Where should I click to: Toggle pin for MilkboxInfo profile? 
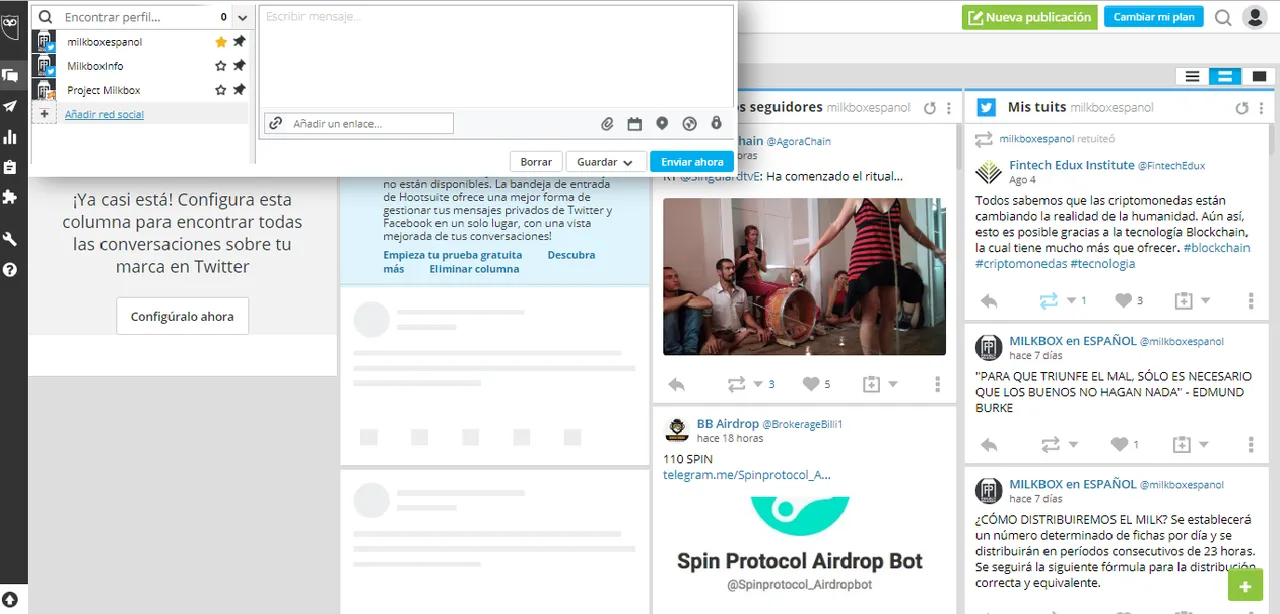(x=239, y=66)
